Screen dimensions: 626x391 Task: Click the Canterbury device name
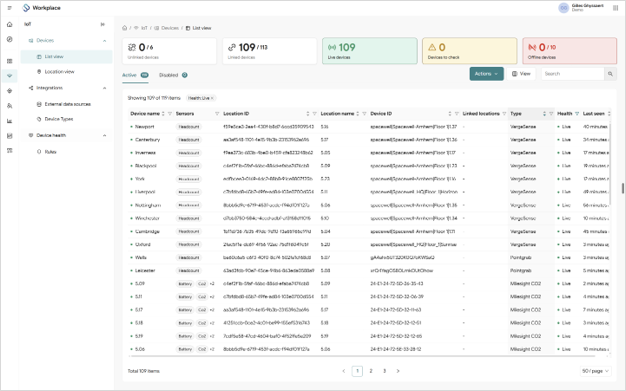147,140
